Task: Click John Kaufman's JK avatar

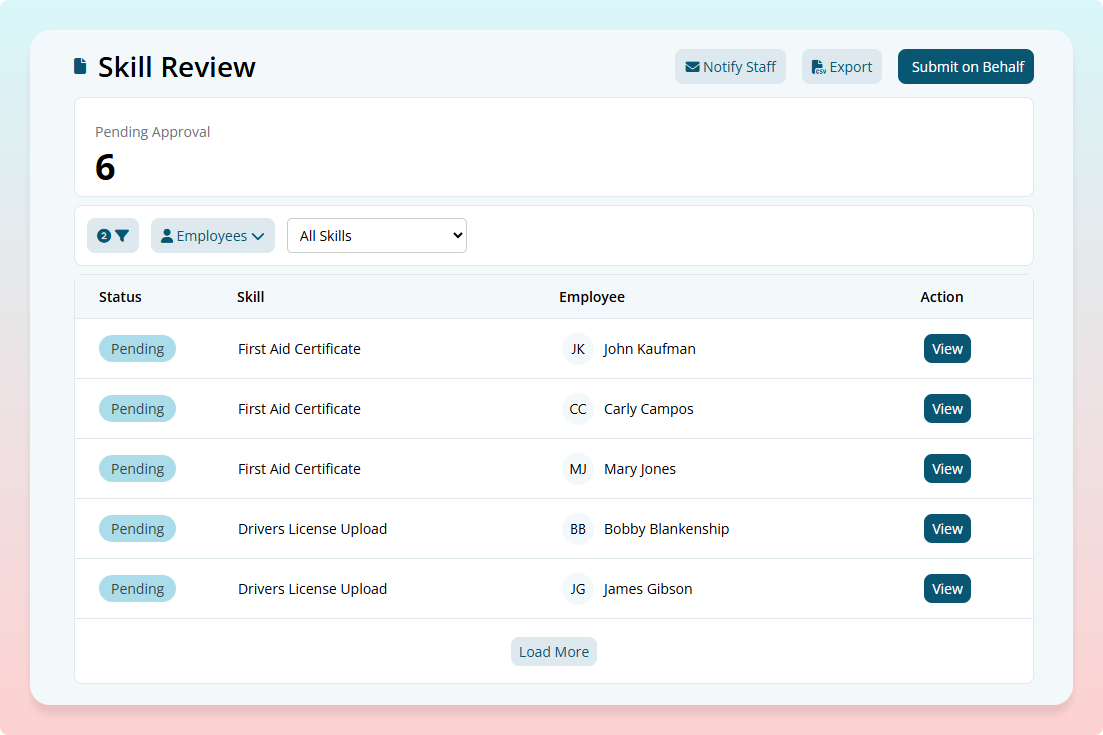Action: [577, 348]
